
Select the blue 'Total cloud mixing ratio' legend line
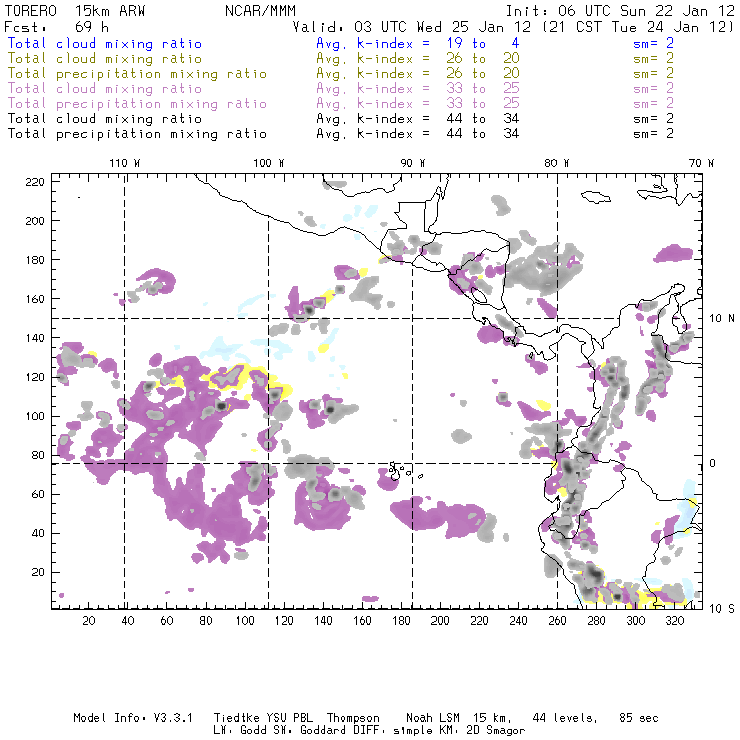coord(105,43)
